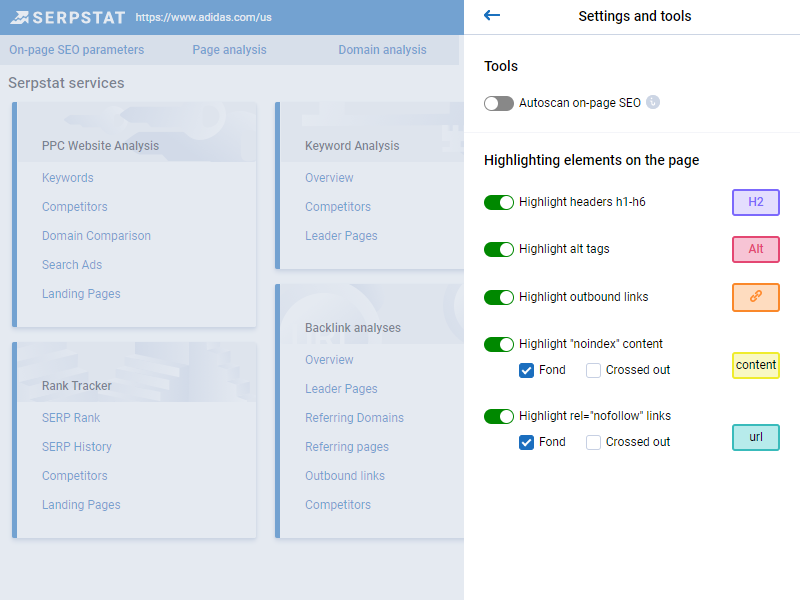Open Domain Comparison link
The height and width of the screenshot is (600, 800).
coord(96,236)
